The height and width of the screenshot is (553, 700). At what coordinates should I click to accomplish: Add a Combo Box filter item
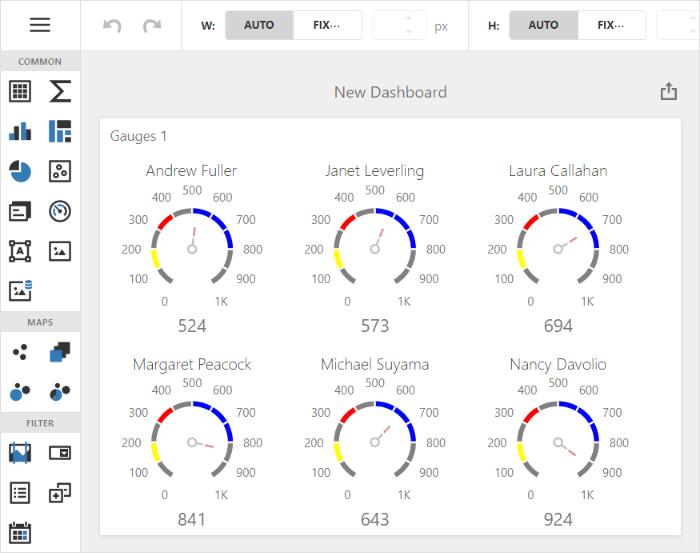(x=60, y=453)
